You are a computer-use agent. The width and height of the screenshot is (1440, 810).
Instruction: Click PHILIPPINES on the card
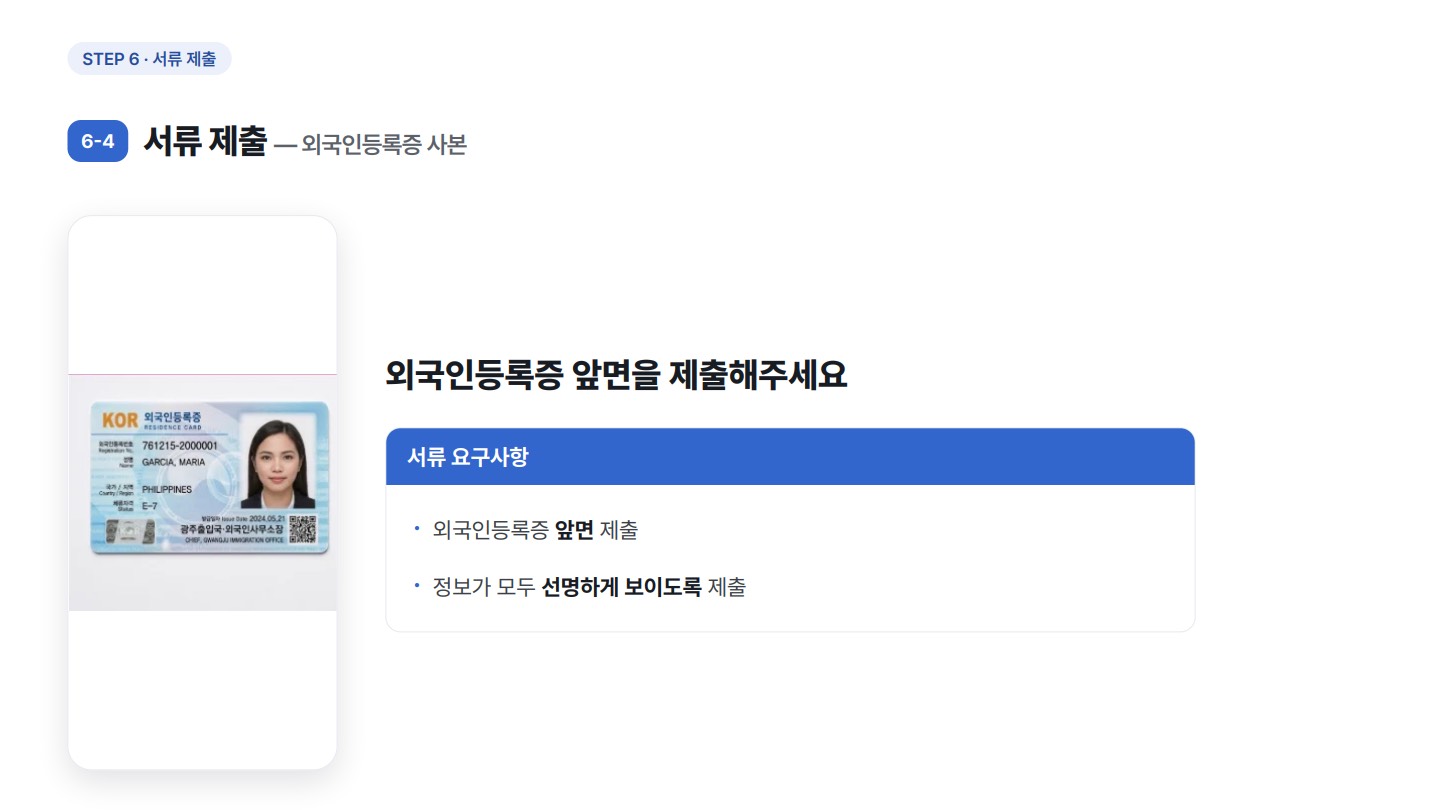pos(167,490)
